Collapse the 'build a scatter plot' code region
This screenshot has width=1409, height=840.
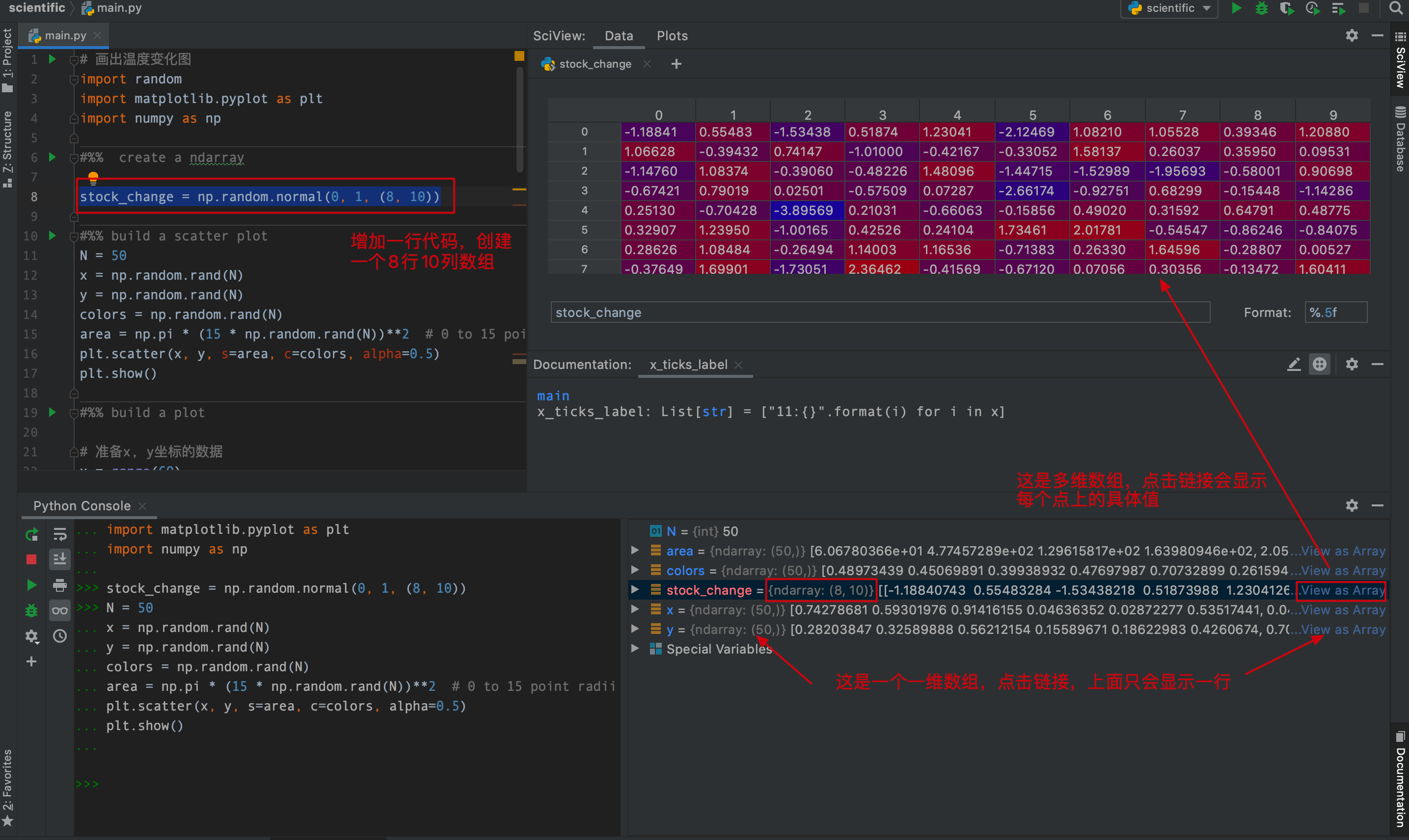click(x=73, y=236)
